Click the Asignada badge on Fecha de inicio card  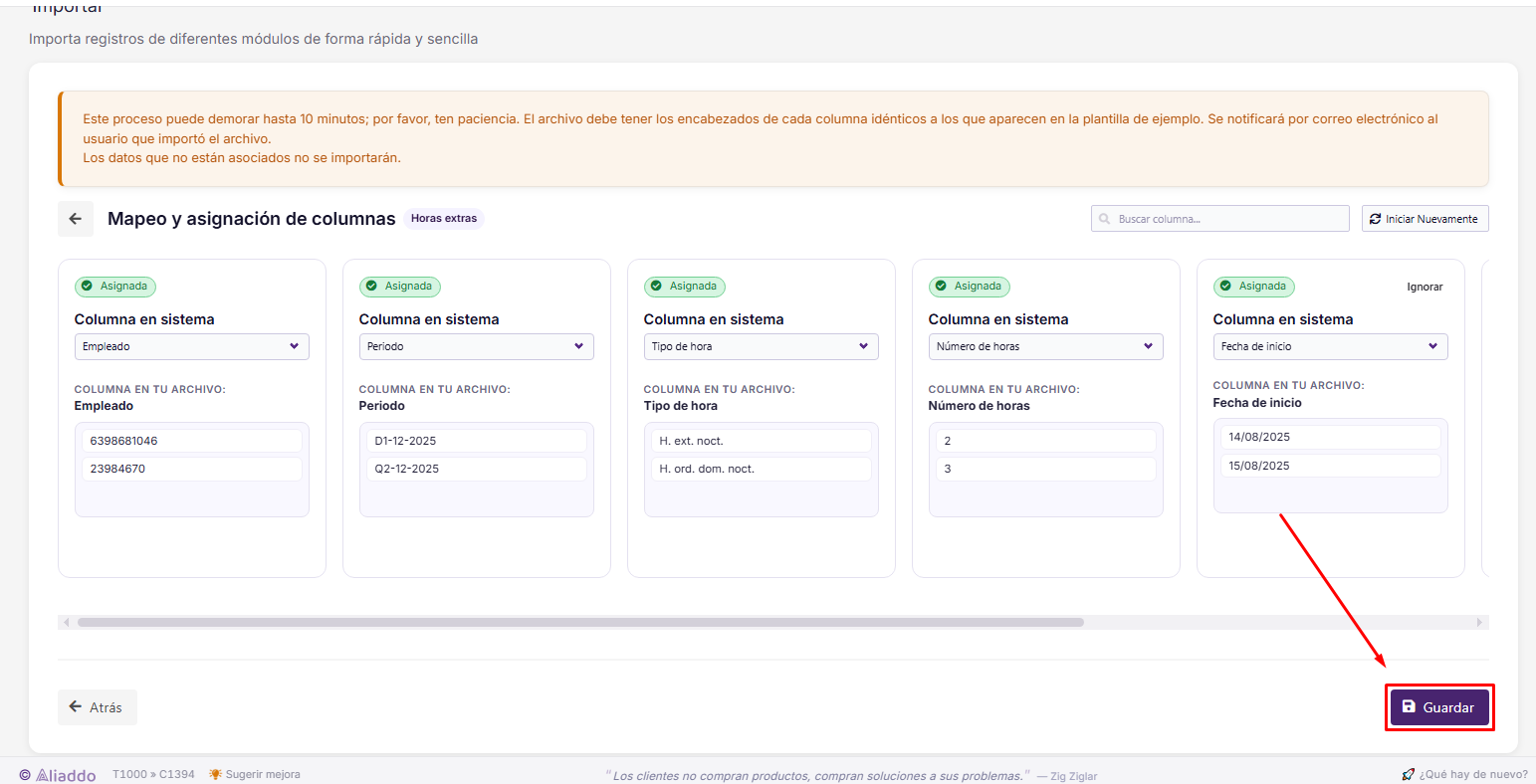[1254, 287]
